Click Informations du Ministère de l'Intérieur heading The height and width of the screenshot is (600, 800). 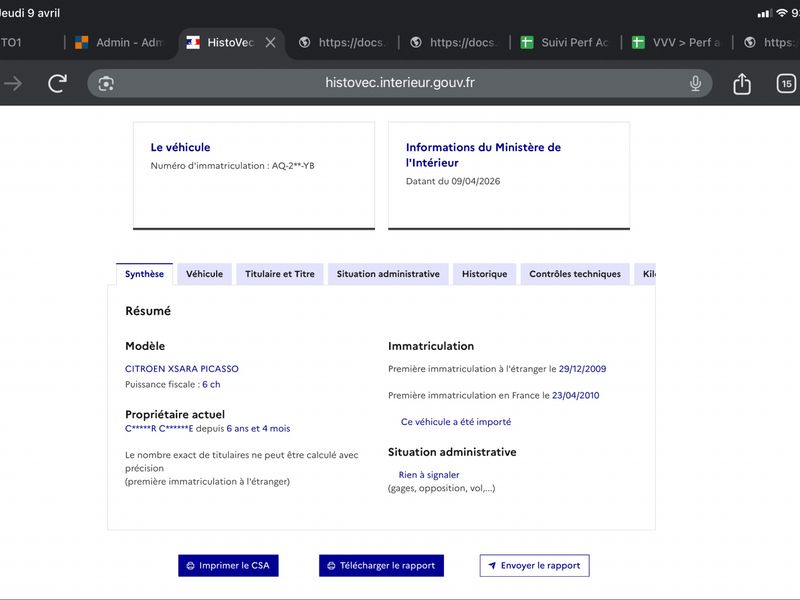pyautogui.click(x=483, y=155)
